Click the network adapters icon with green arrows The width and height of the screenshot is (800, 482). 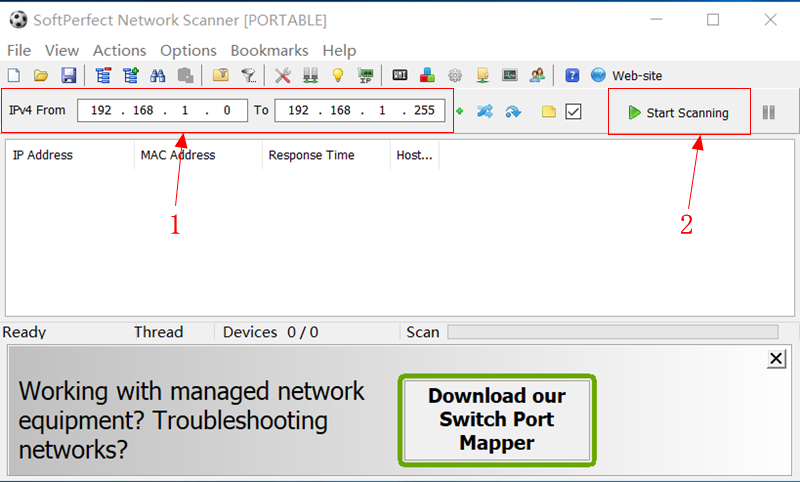(310, 75)
